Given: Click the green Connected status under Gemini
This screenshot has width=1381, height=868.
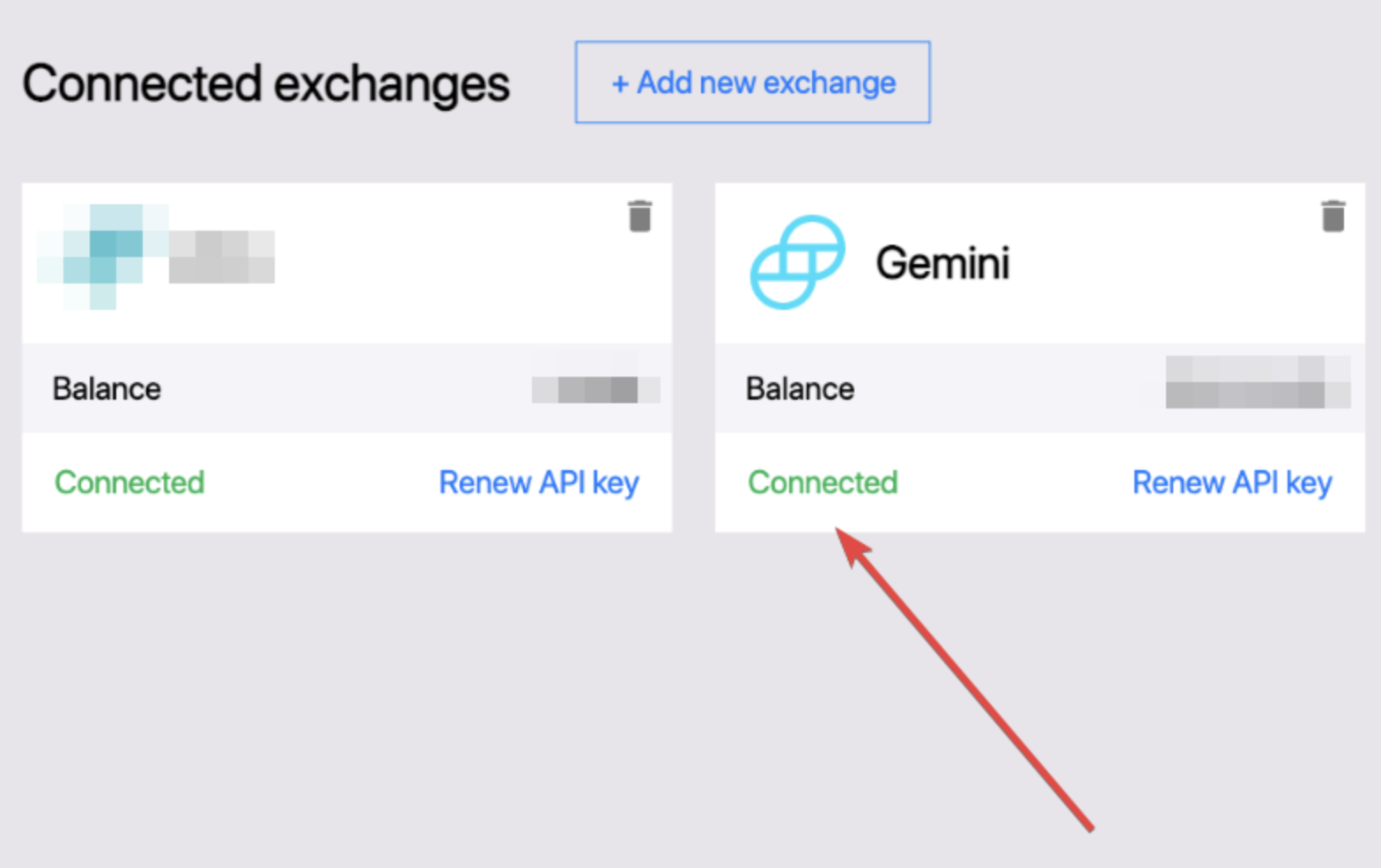Looking at the screenshot, I should [823, 482].
